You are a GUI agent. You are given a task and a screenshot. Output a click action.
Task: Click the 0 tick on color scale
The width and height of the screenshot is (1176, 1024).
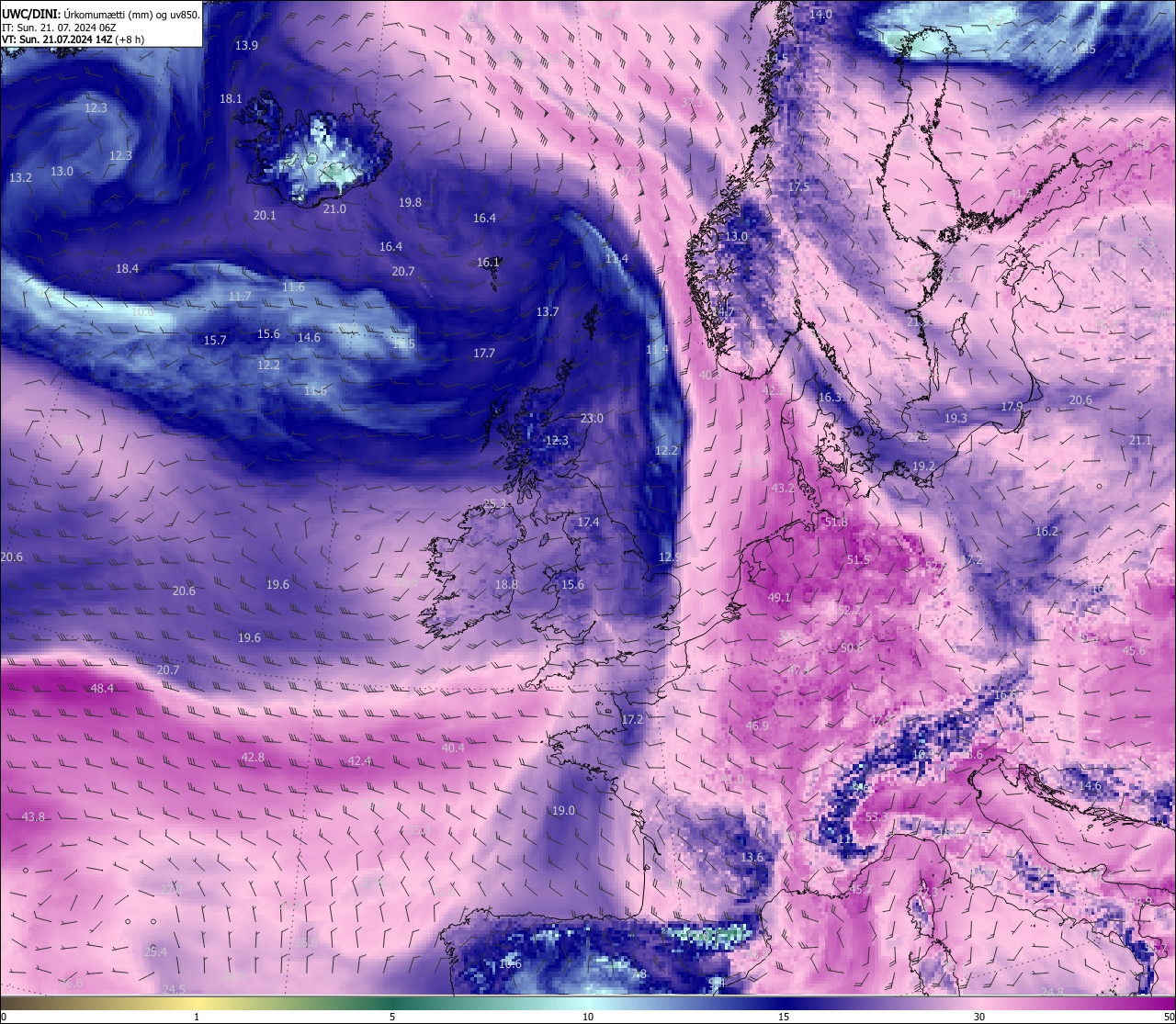coord(3,1017)
